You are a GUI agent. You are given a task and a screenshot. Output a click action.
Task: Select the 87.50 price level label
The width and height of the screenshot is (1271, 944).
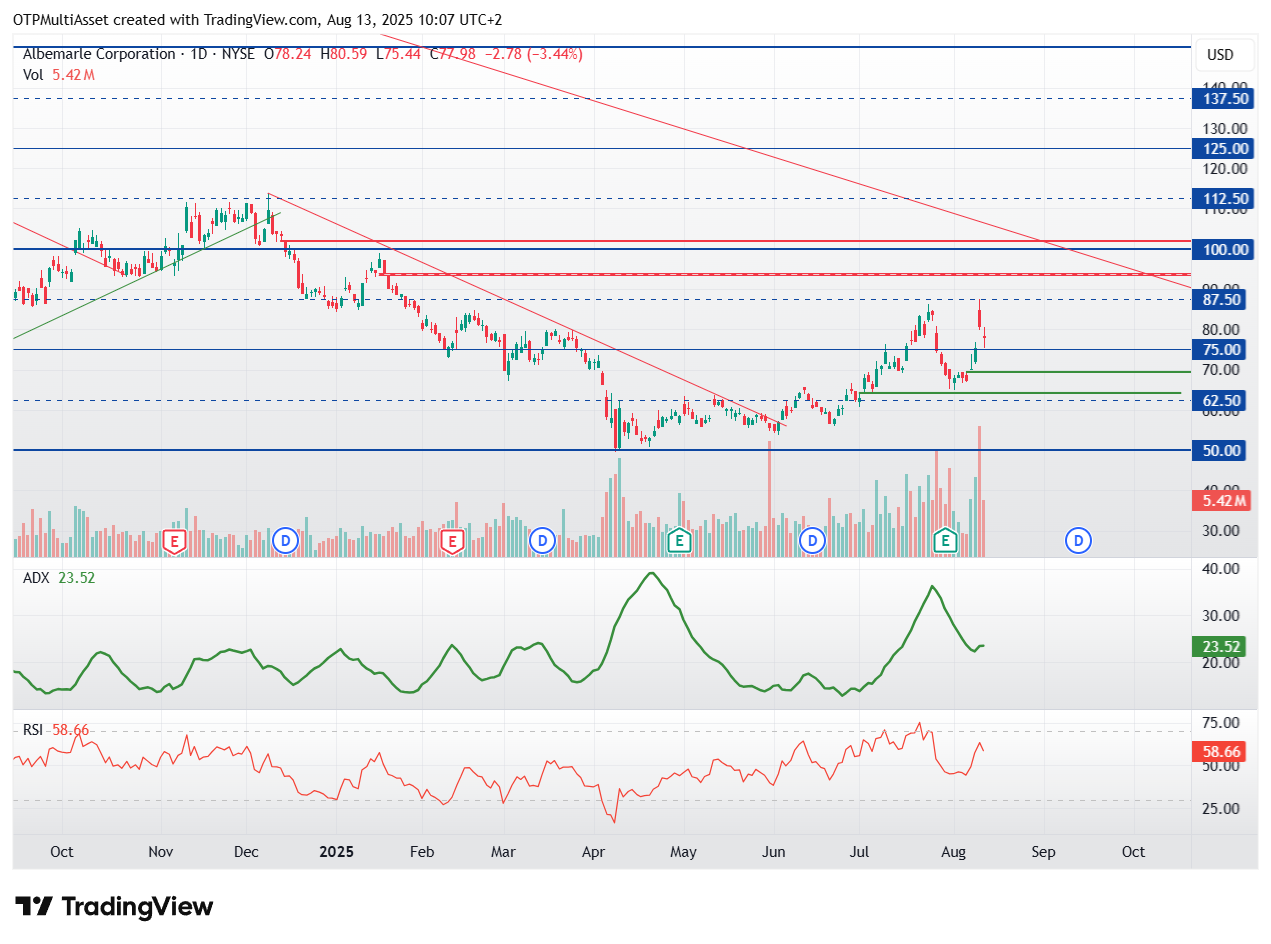1224,299
